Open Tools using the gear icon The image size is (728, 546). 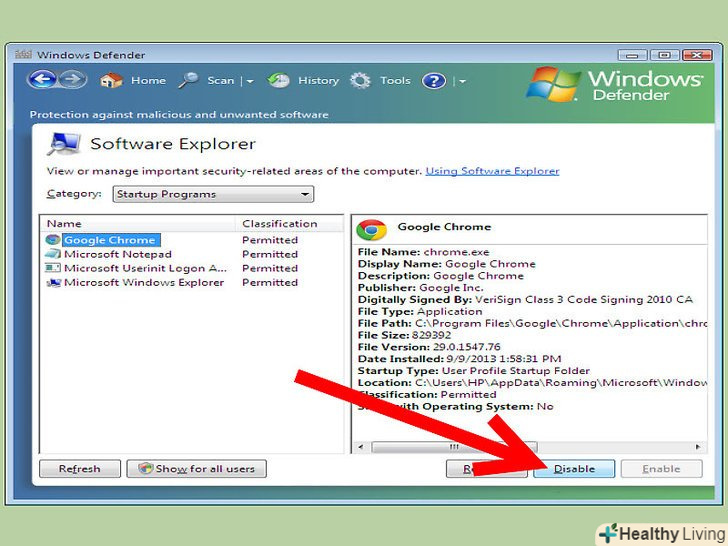tap(360, 80)
